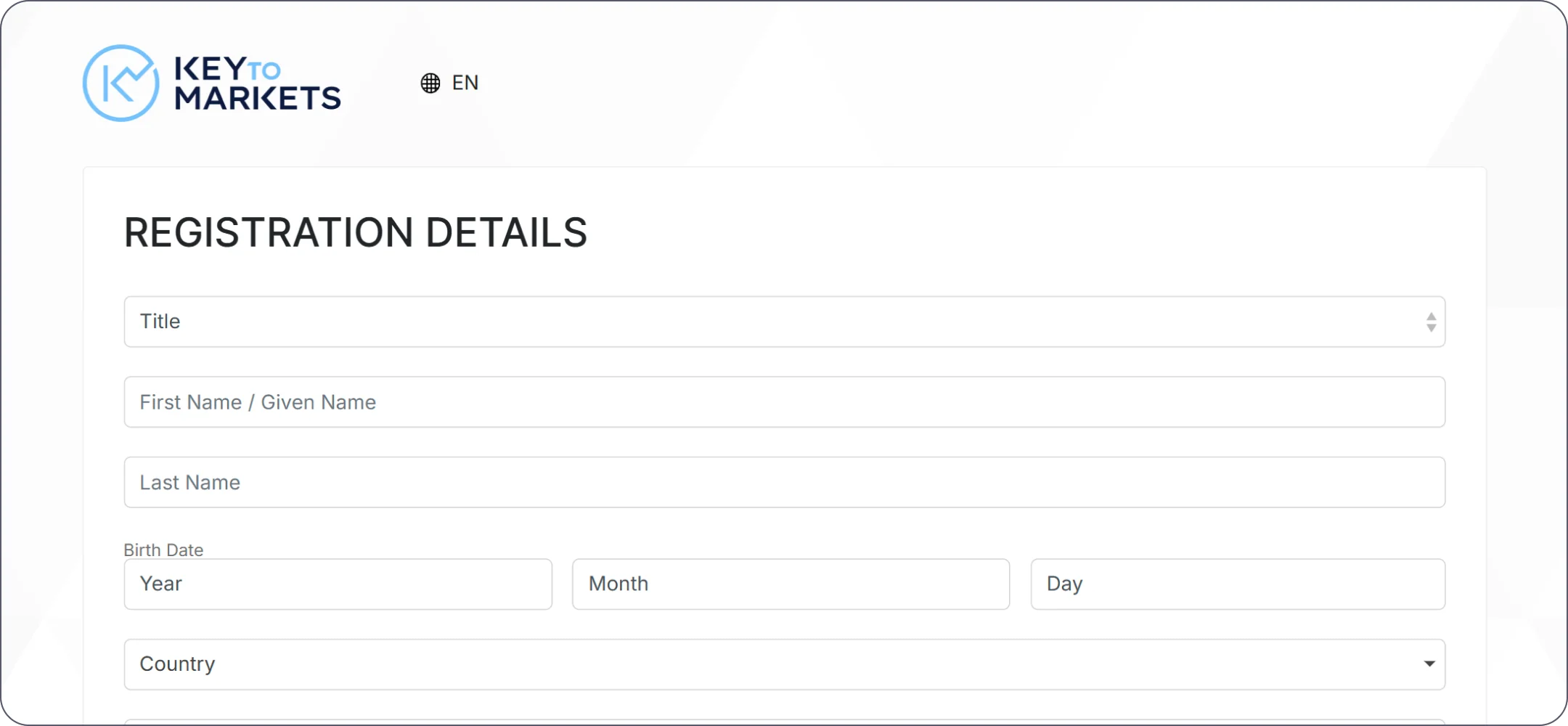Click the word DETAILS in the heading
This screenshot has width=1568, height=726.
(506, 232)
